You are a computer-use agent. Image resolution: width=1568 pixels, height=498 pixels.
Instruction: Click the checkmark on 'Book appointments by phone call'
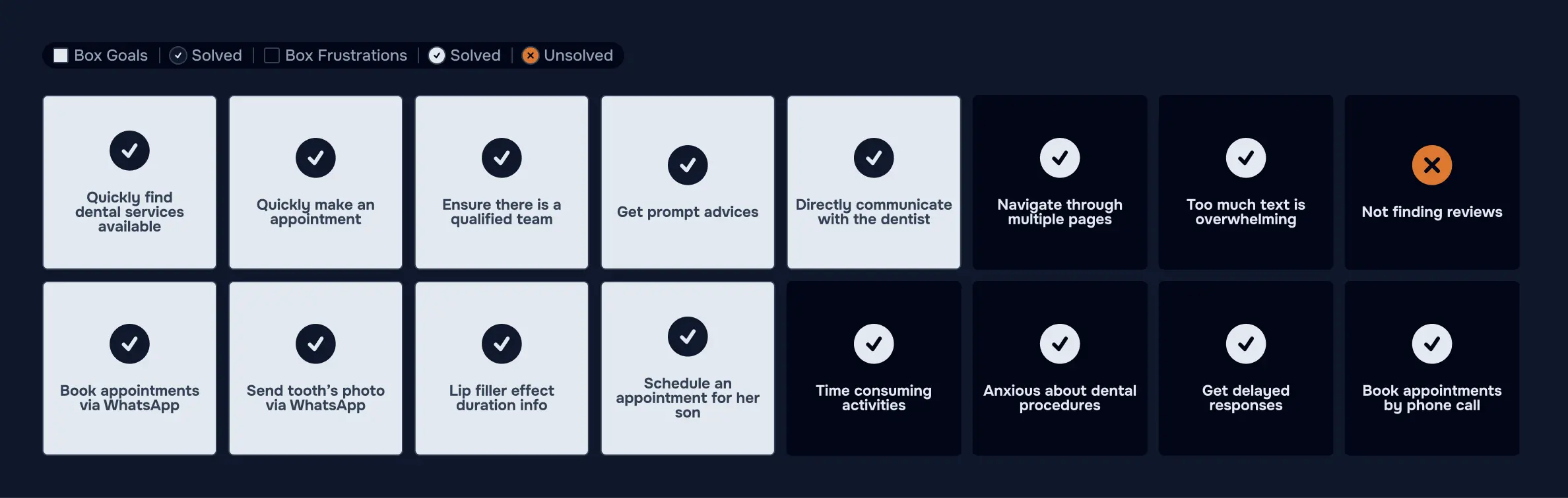(x=1431, y=344)
